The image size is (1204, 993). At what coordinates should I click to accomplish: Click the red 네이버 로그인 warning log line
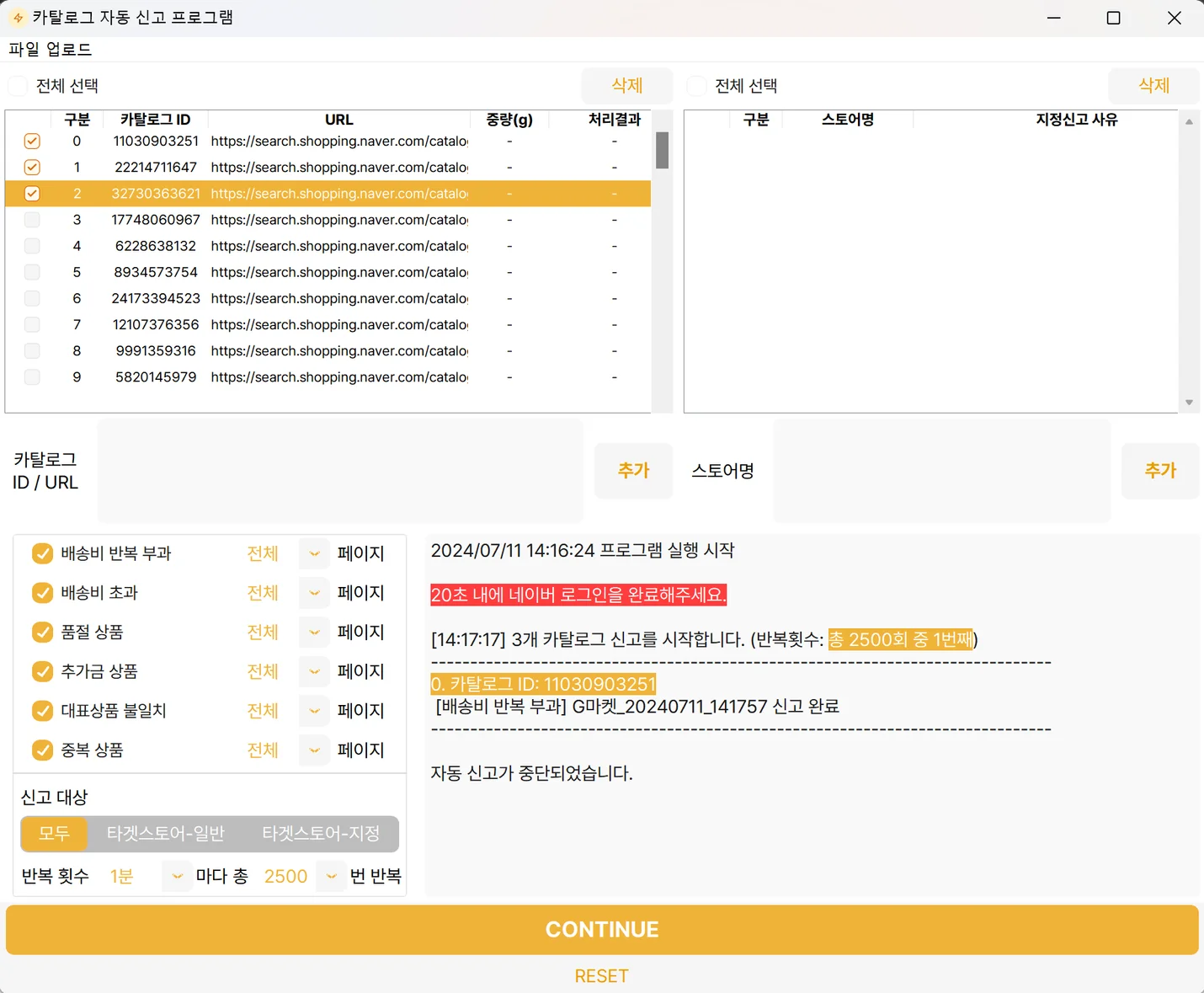(578, 595)
